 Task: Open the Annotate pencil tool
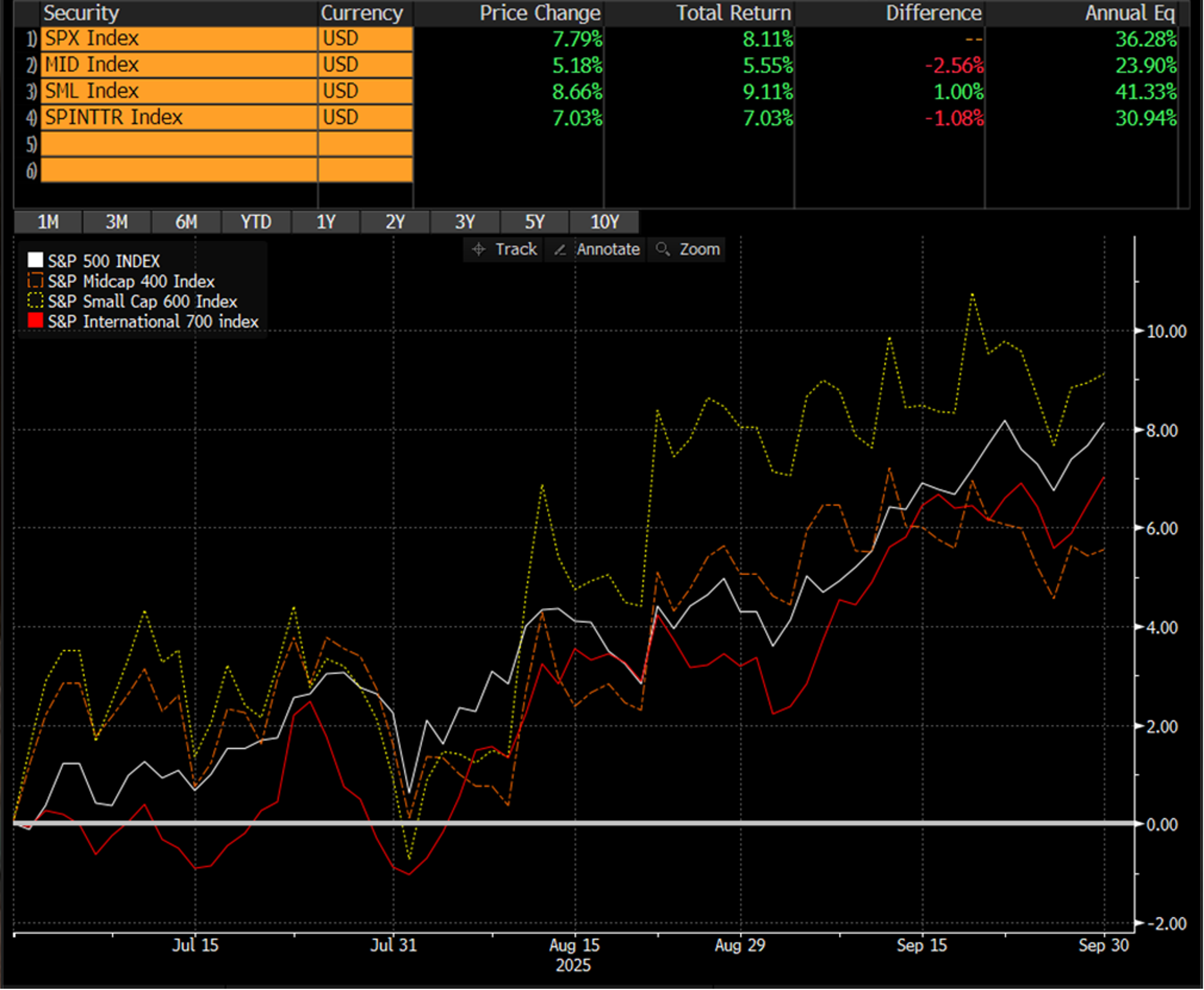click(x=596, y=249)
